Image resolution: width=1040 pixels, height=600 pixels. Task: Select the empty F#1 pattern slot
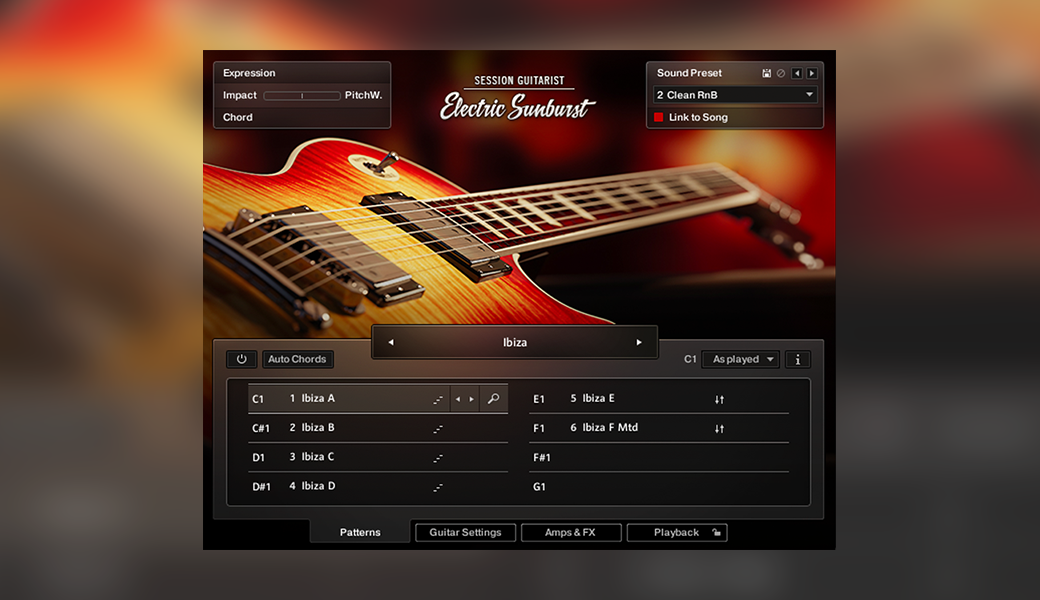pyautogui.click(x=659, y=457)
